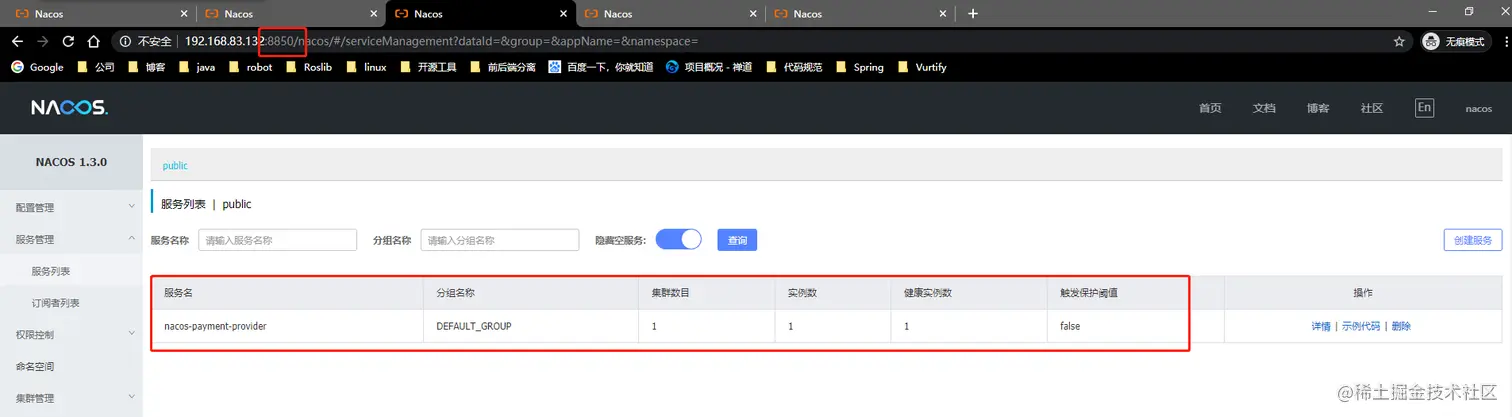Open the Spring bookmark folder
The image size is (1512, 417).
point(860,67)
